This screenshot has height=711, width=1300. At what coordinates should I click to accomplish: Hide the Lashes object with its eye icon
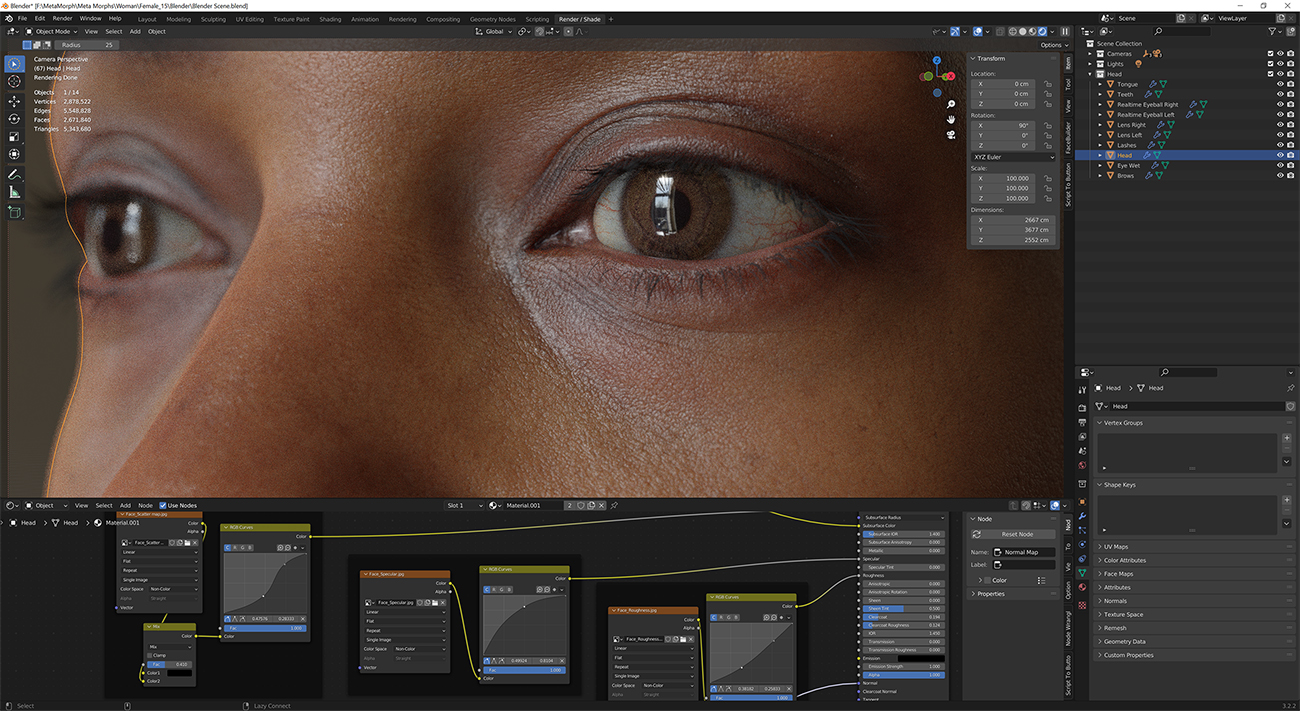pos(1279,145)
